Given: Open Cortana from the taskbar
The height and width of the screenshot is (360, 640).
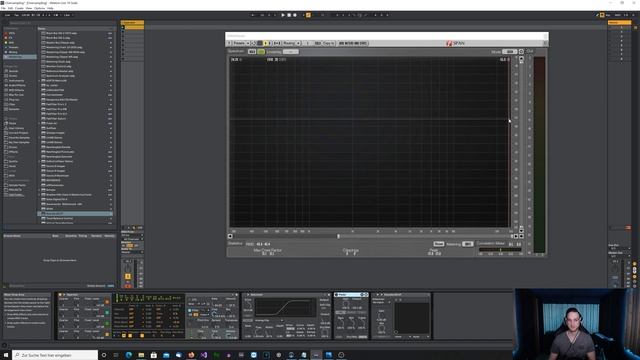Looking at the screenshot, I should (x=104, y=355).
